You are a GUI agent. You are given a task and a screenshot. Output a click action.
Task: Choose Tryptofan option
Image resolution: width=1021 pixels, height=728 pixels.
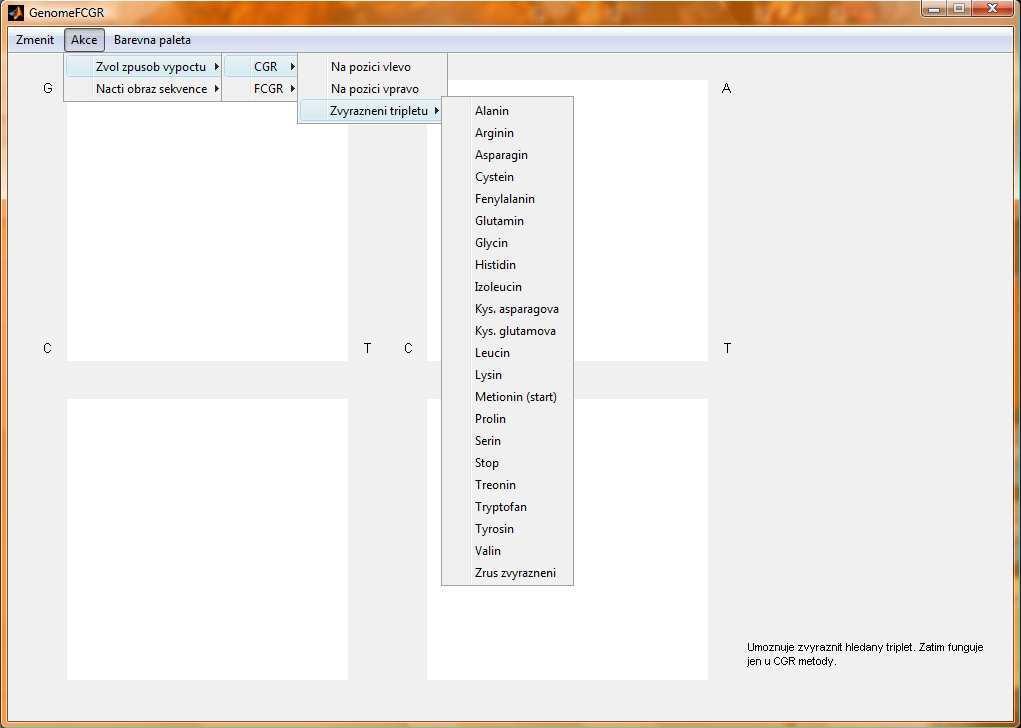point(507,507)
